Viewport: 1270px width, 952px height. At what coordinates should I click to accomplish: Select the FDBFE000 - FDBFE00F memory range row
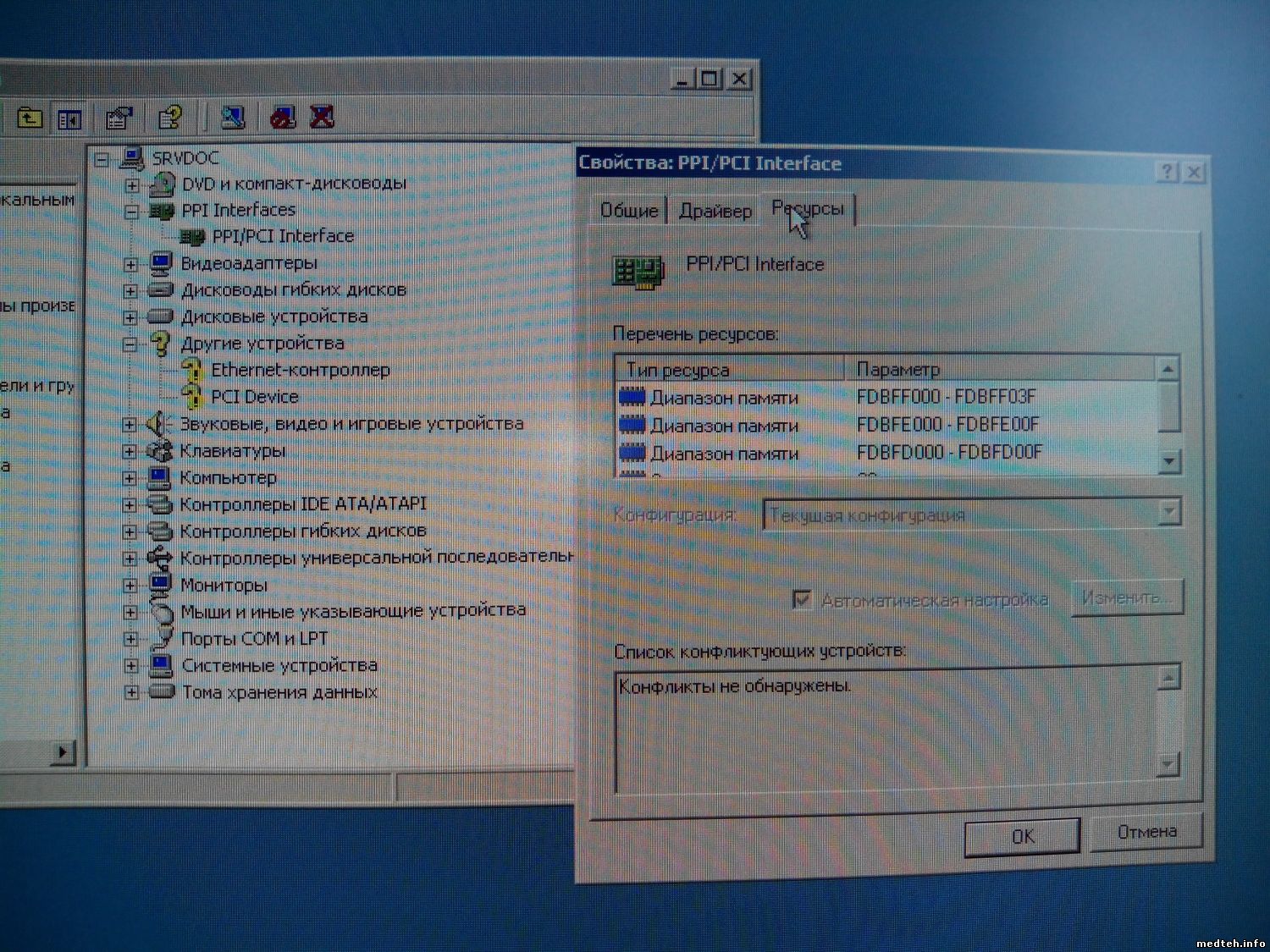pyautogui.click(x=947, y=425)
